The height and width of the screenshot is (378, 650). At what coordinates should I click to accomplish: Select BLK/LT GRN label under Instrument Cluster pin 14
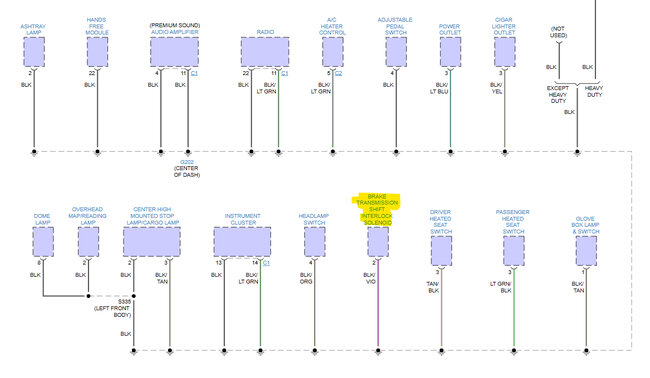[249, 278]
